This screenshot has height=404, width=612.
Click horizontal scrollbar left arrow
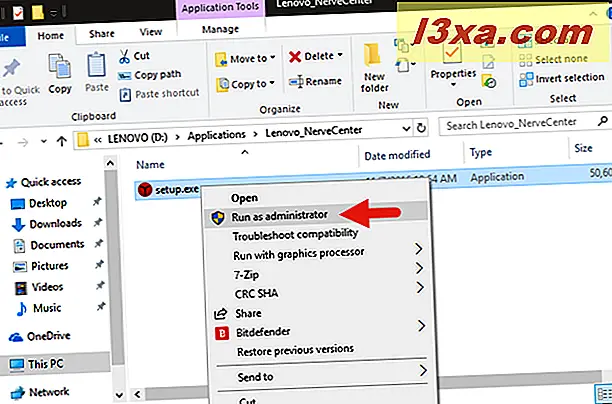[137, 394]
